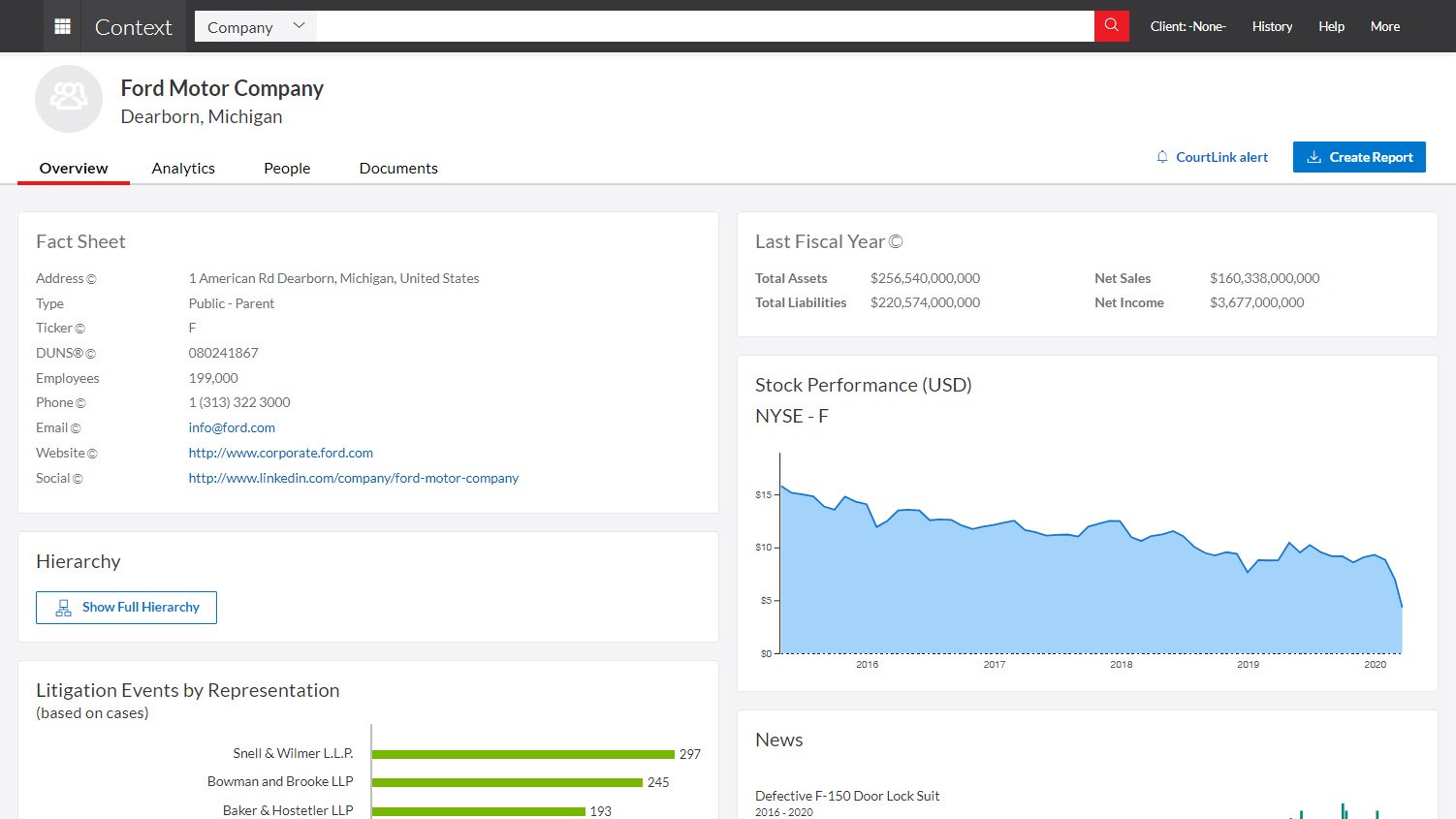Click the copyright icon beside Last Fiscal Year

click(x=896, y=242)
